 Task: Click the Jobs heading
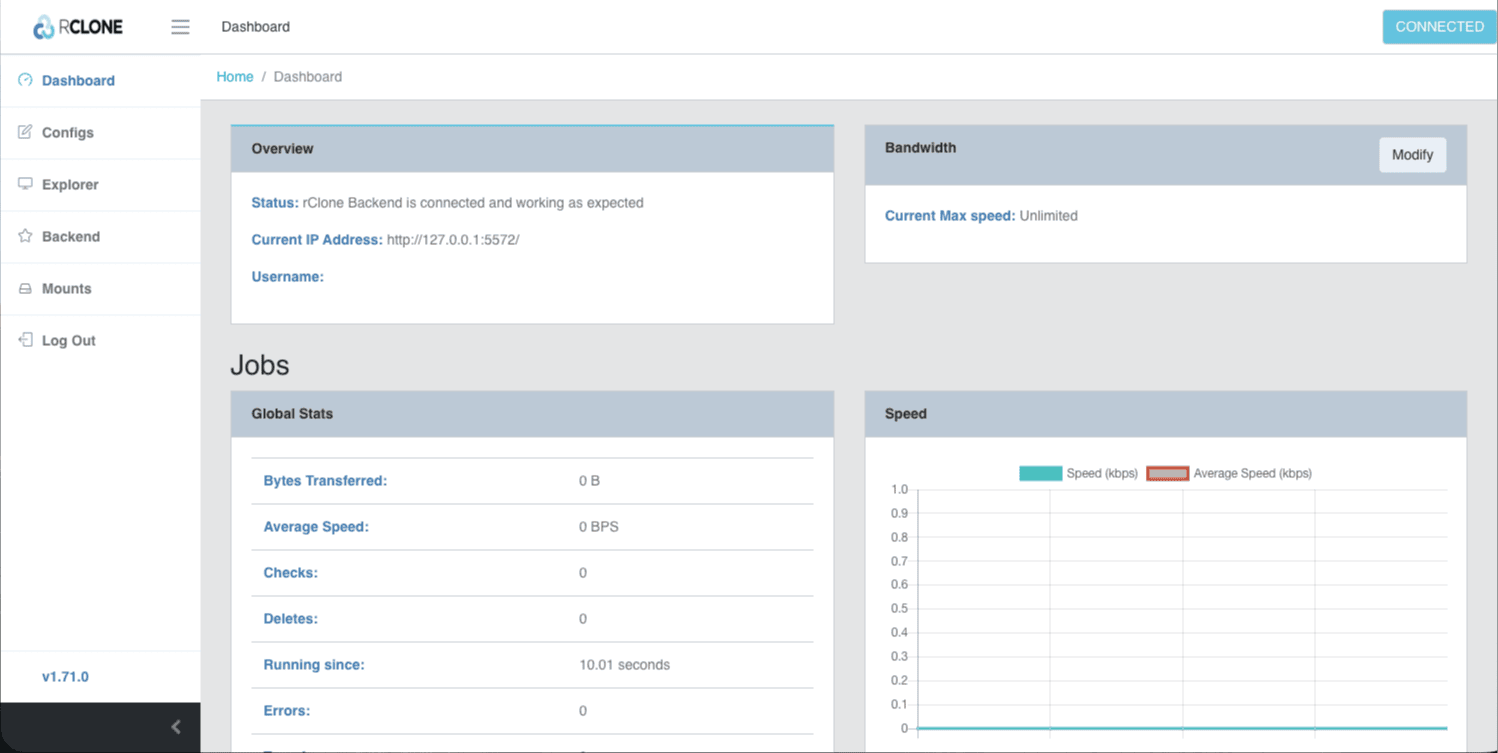point(260,365)
